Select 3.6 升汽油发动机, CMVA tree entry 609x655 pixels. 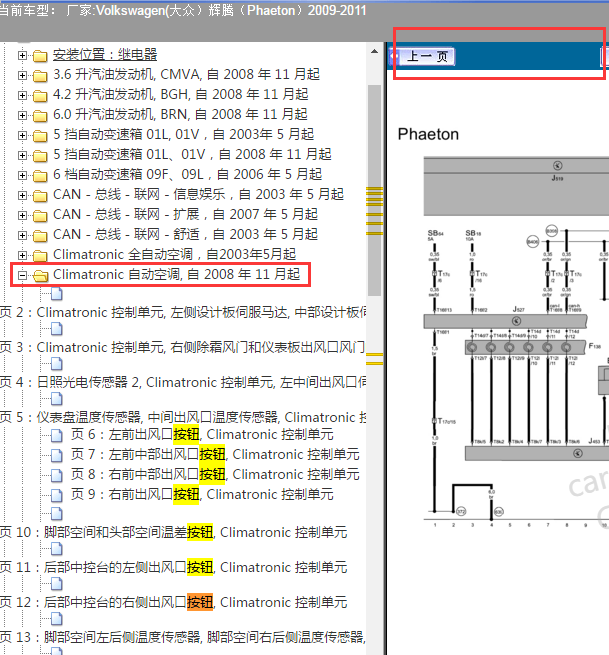coord(186,74)
